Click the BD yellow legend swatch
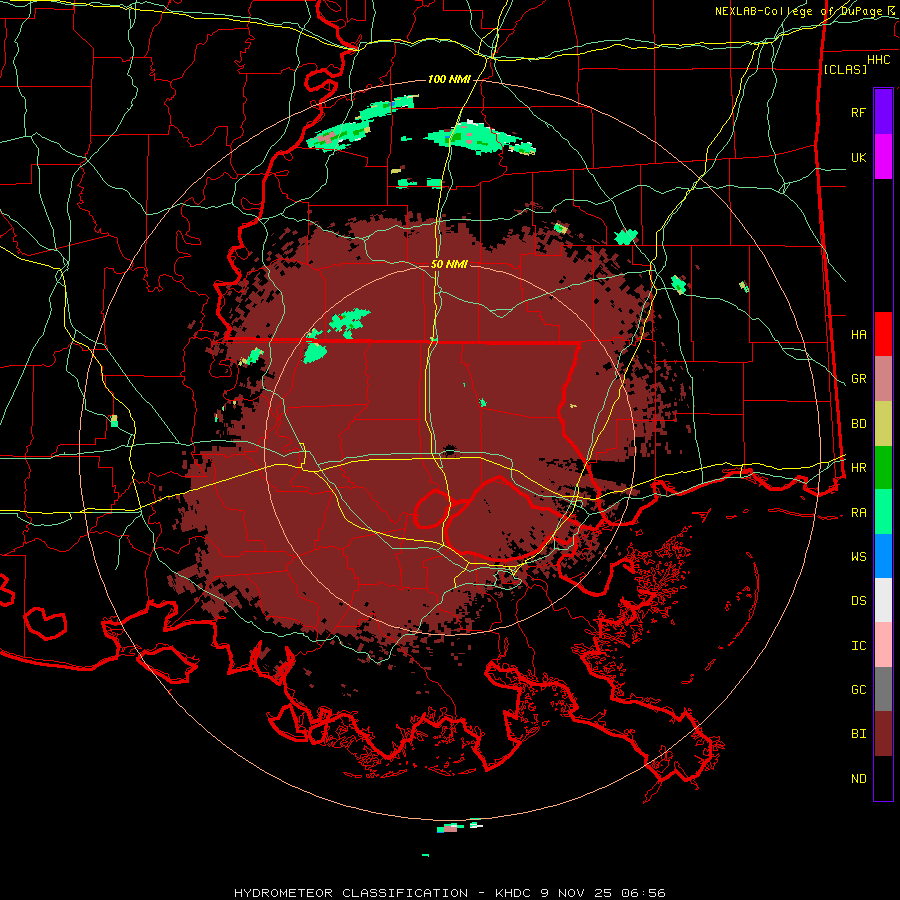Screen dimensions: 900x900 [883, 424]
